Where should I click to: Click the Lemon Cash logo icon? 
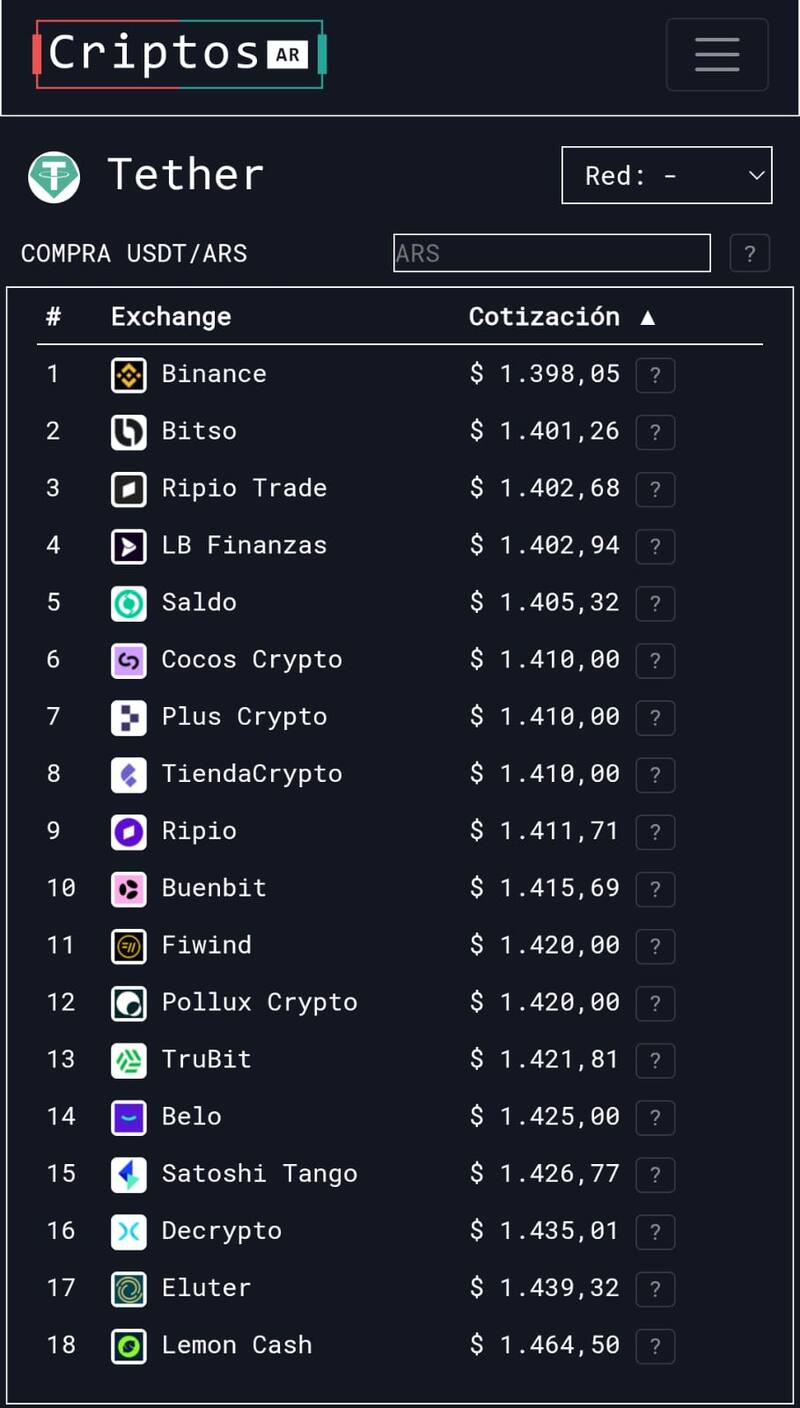pyautogui.click(x=128, y=1346)
